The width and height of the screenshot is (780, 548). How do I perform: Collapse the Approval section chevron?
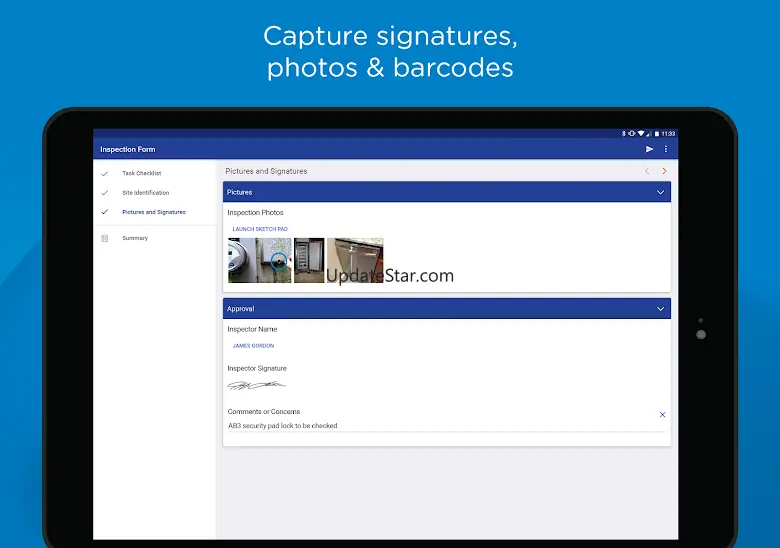click(x=660, y=309)
